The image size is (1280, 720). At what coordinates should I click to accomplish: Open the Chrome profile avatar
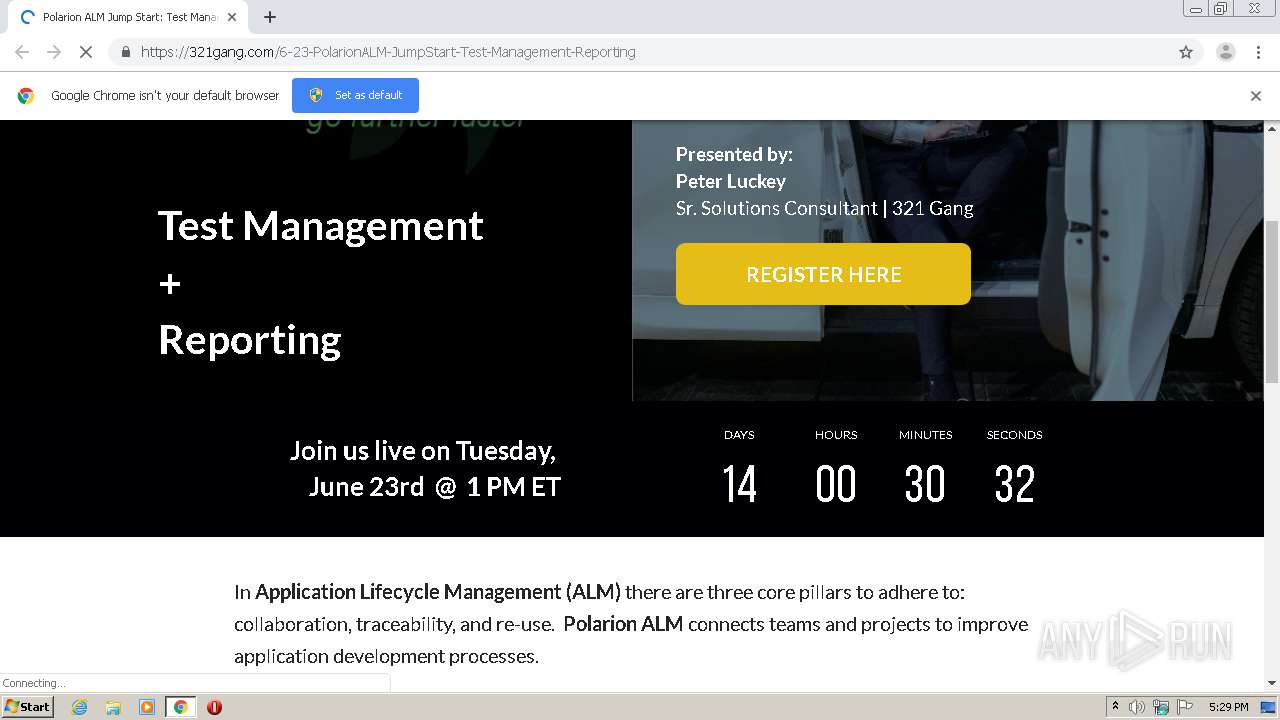click(x=1225, y=52)
